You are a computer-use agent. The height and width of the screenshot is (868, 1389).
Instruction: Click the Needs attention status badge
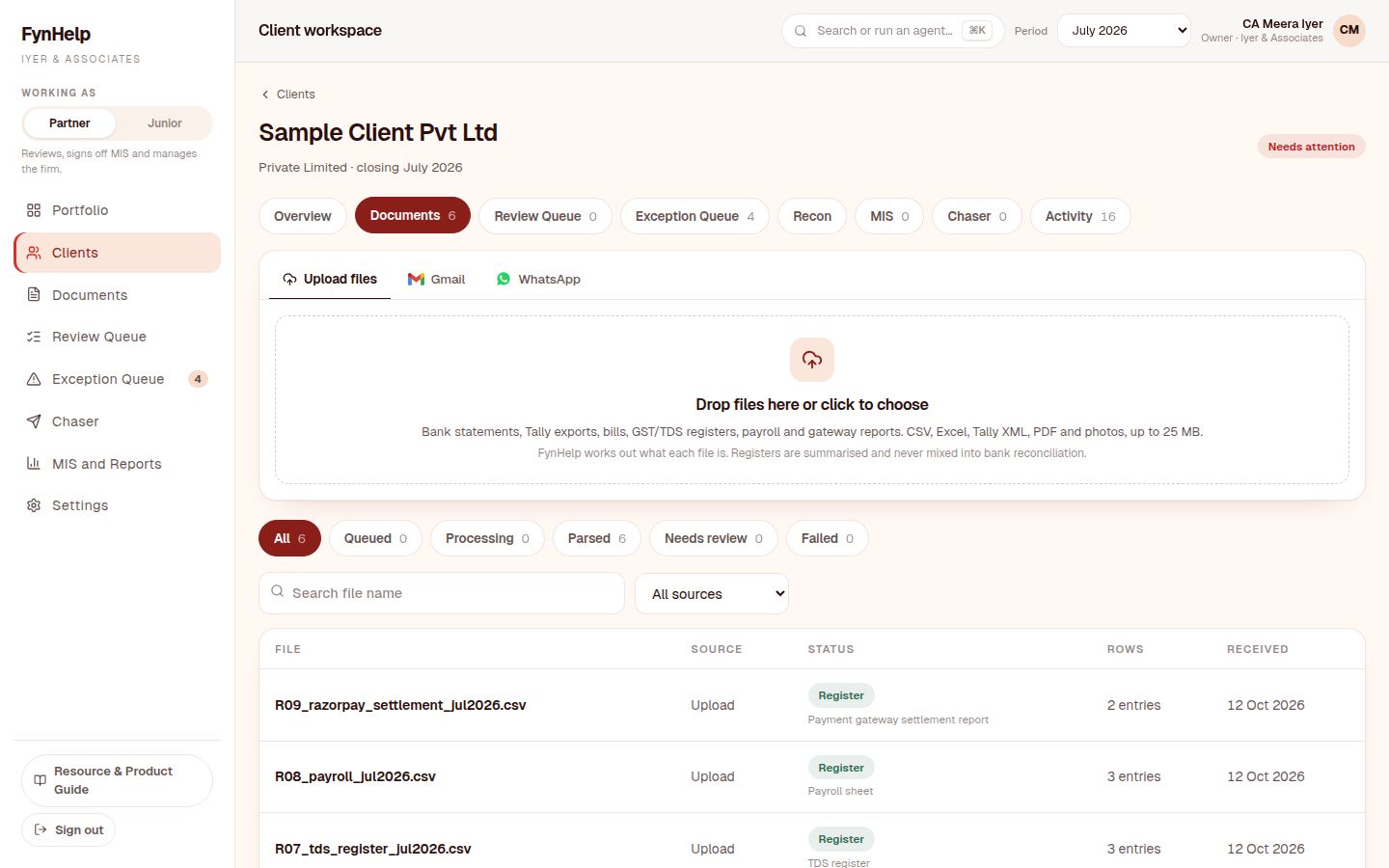tap(1311, 147)
